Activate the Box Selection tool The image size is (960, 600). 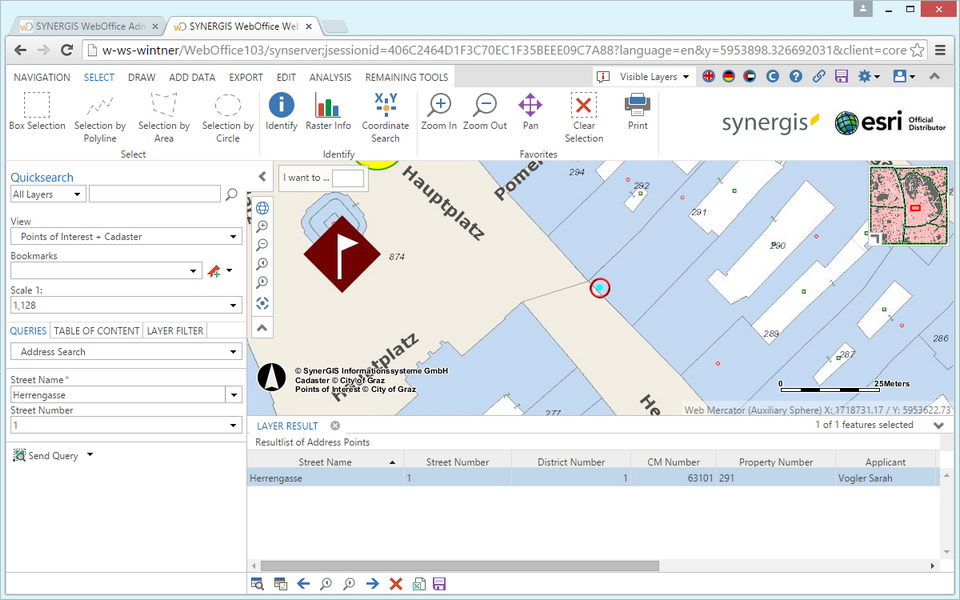(37, 105)
